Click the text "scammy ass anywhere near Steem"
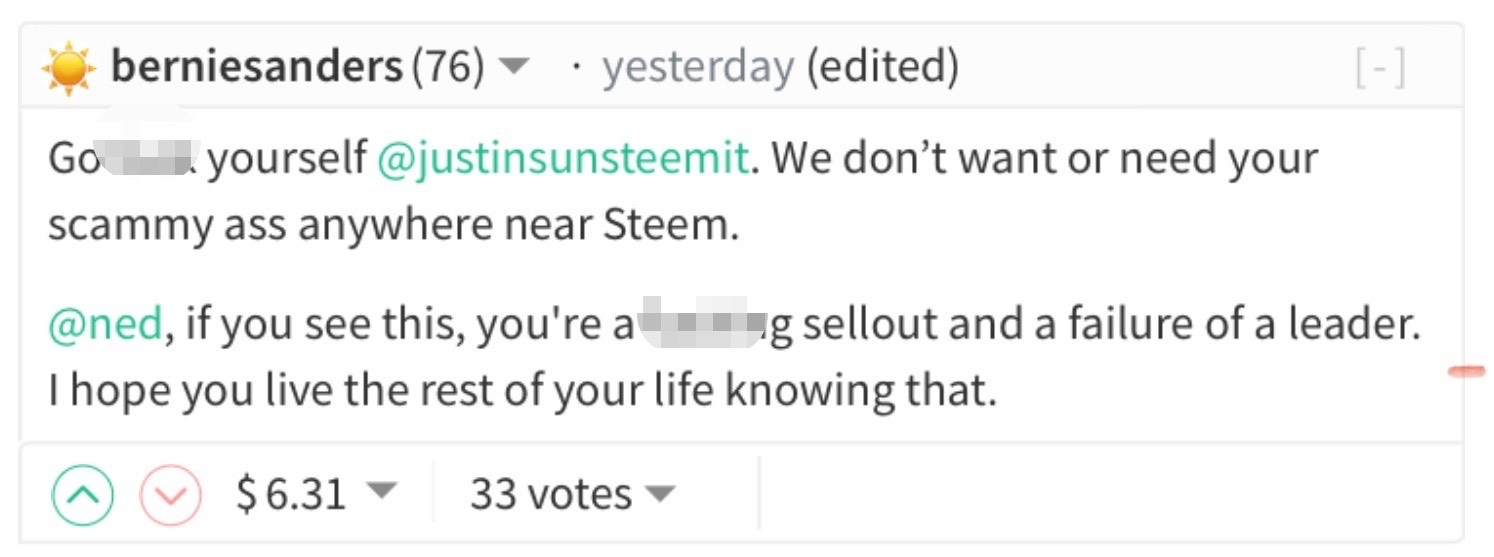1494x557 pixels. [392, 225]
